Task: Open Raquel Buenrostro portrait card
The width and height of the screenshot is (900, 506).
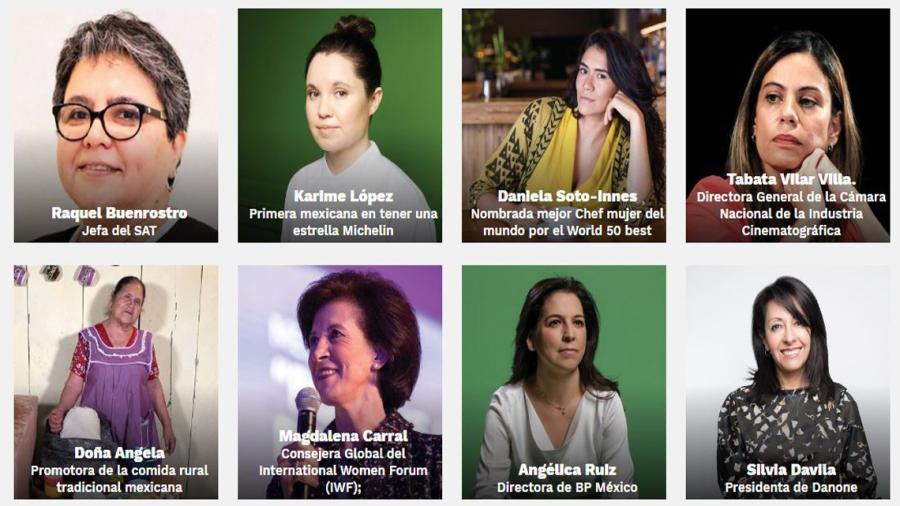Action: click(x=116, y=125)
